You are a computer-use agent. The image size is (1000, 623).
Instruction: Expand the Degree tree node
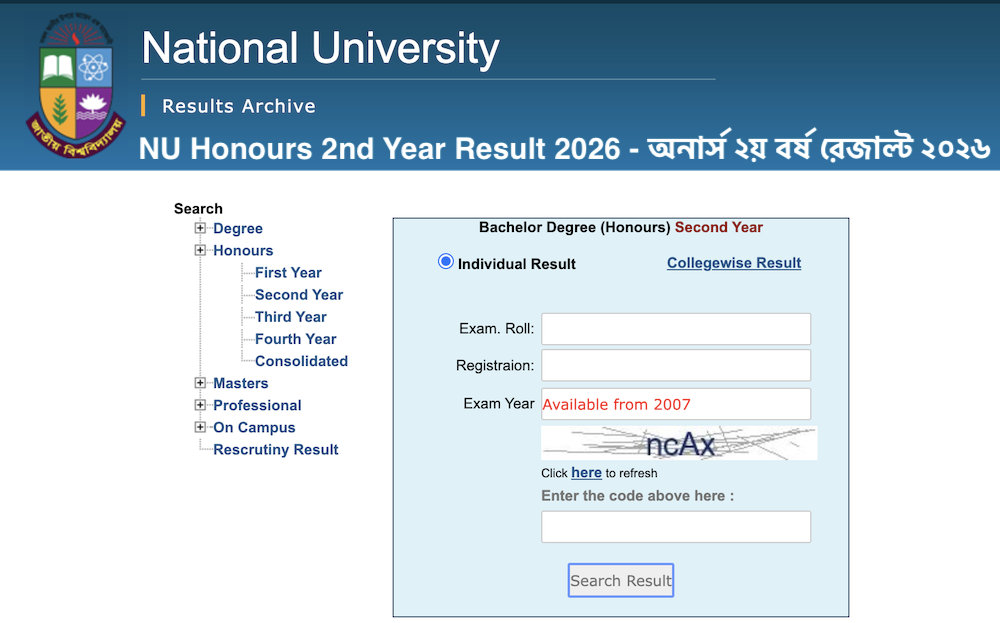(199, 228)
